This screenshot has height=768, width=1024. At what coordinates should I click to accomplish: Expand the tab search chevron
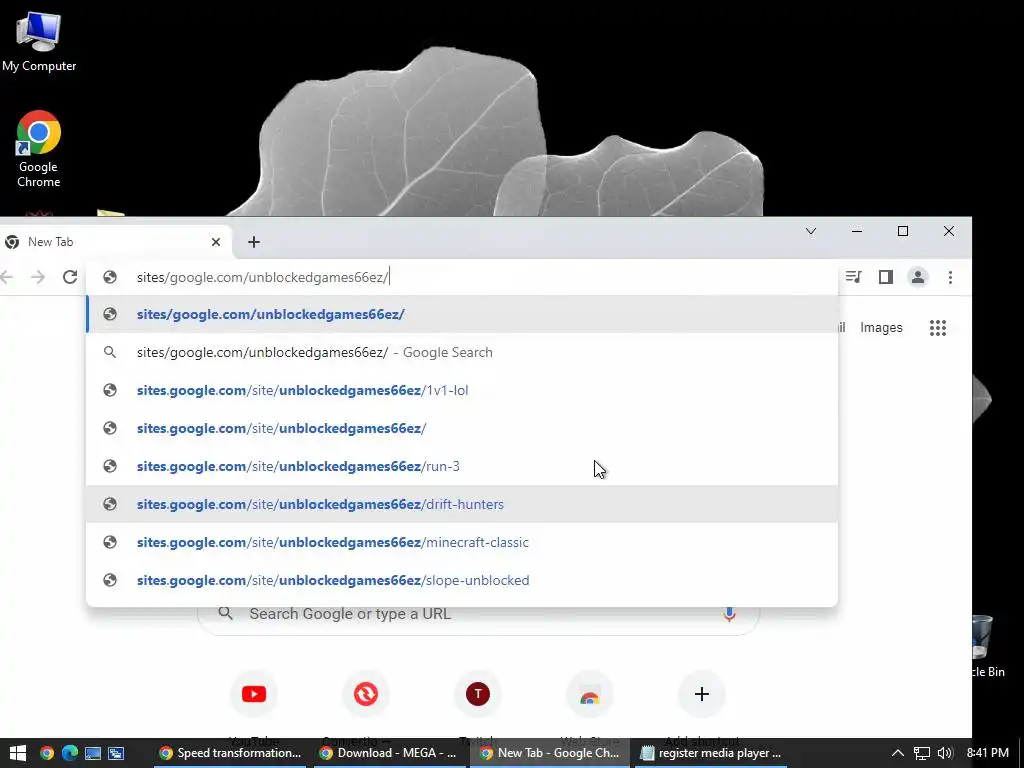click(x=811, y=231)
